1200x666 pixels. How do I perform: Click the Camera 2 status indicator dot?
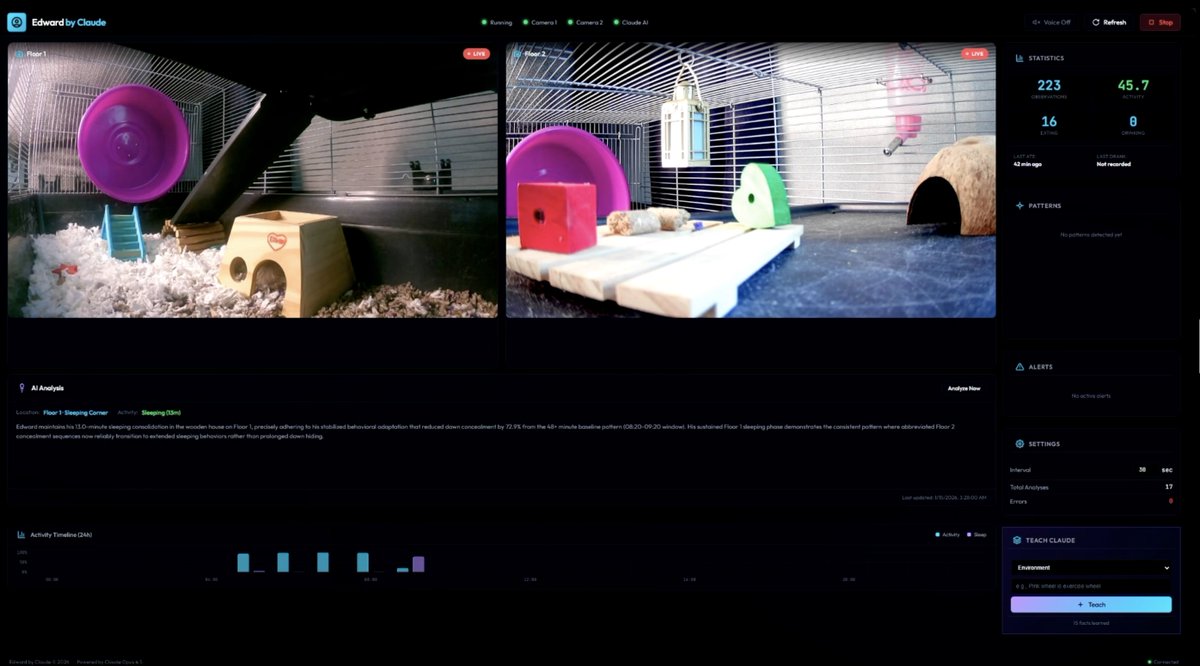pos(570,22)
